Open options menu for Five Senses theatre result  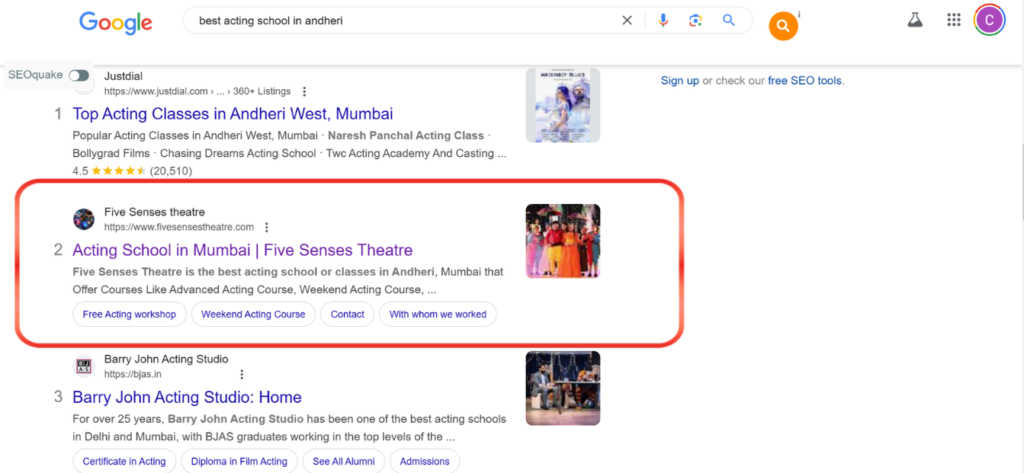(266, 227)
